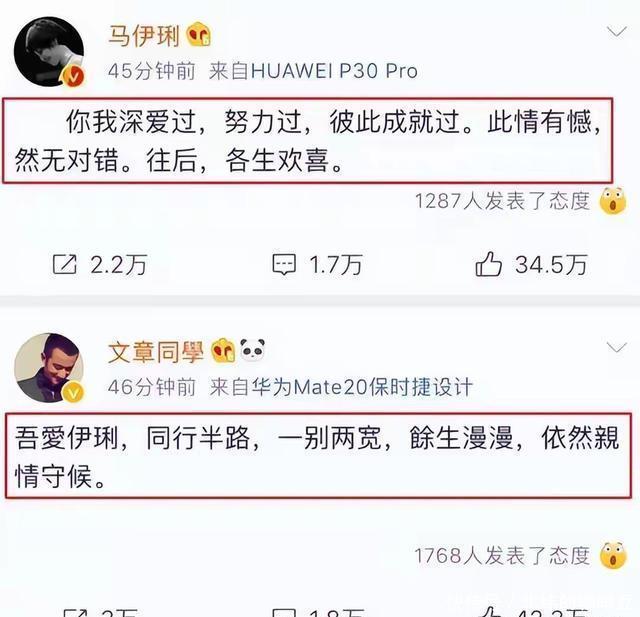
Task: Tap the 来自华为Mate20保时捷设计 source link
Action: click(341, 387)
